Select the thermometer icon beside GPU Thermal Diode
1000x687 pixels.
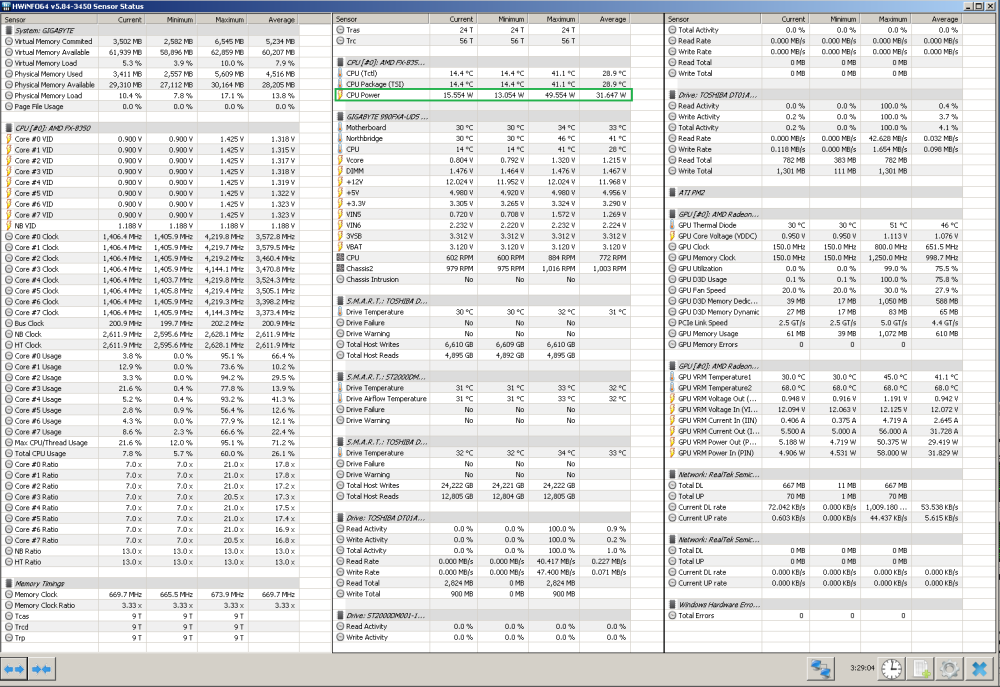(x=672, y=225)
